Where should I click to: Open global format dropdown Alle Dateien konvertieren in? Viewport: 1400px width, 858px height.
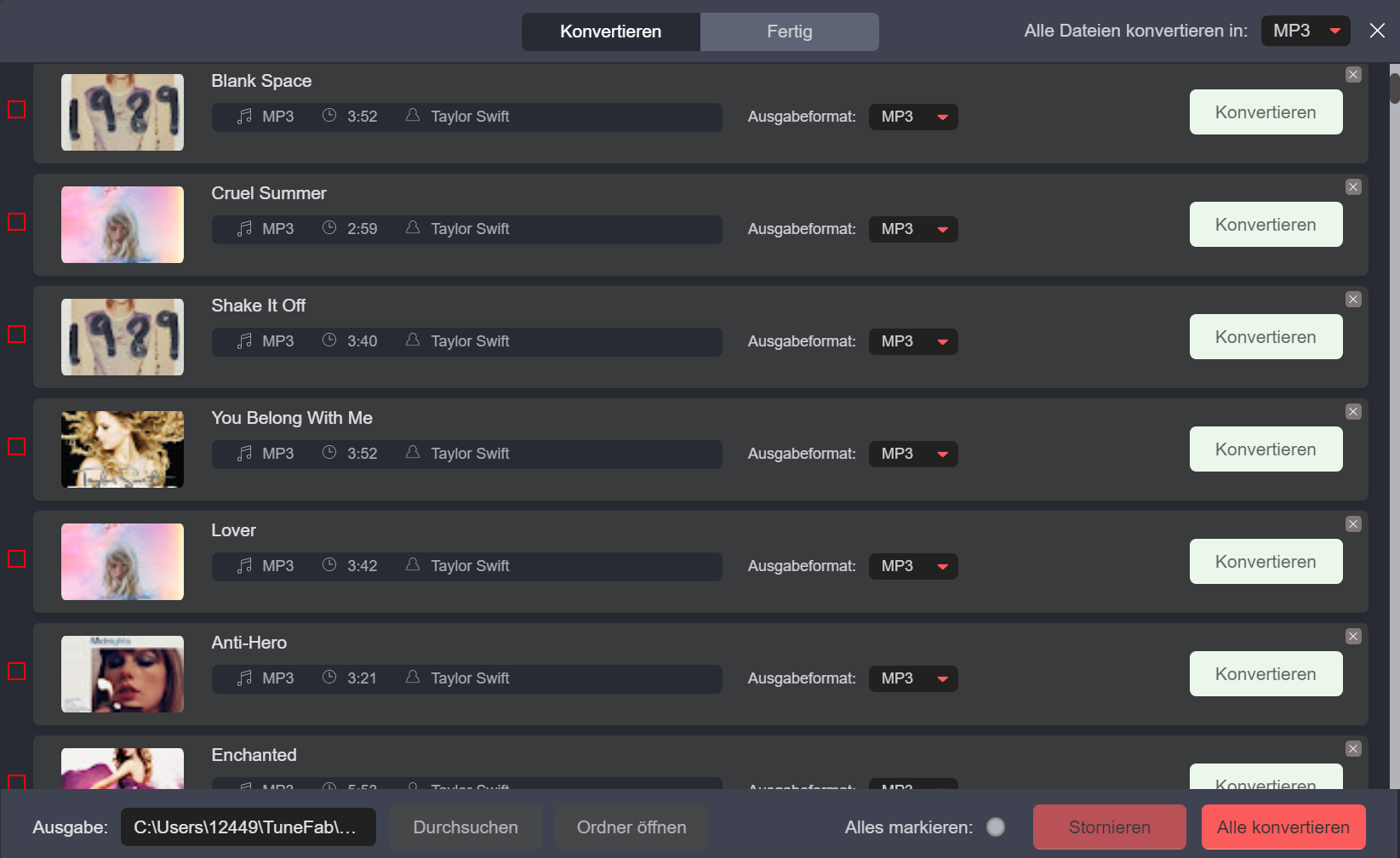(x=1306, y=31)
